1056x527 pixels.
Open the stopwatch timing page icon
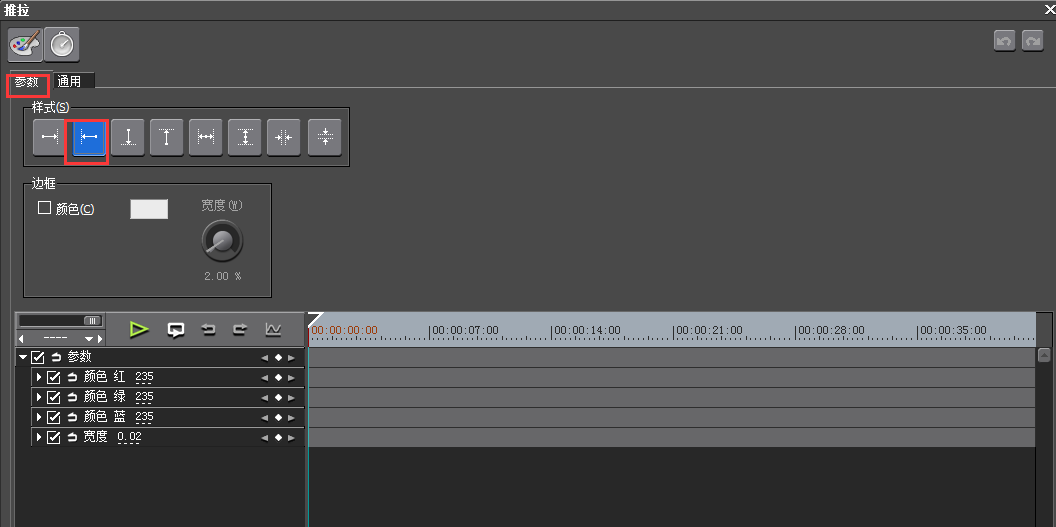coord(62,45)
